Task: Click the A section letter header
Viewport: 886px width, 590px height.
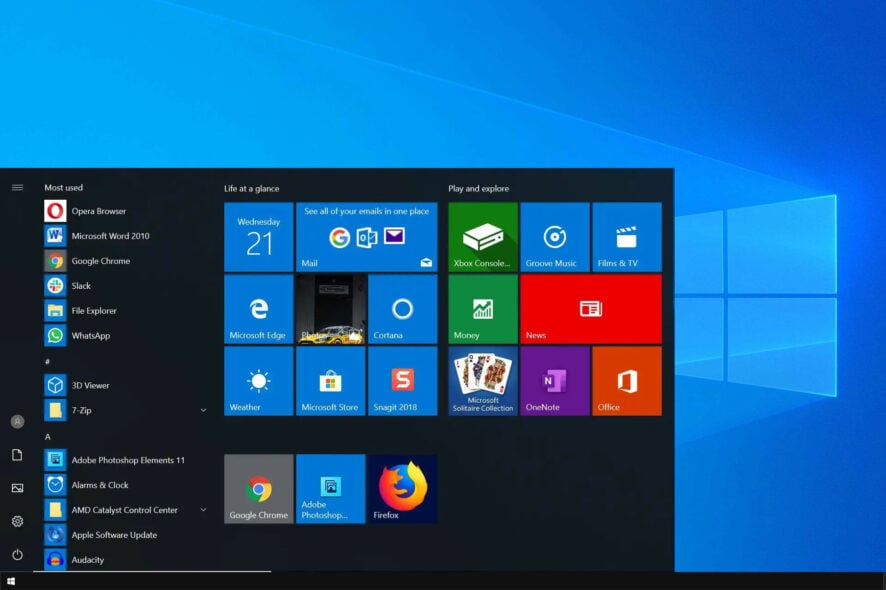Action: 47,437
